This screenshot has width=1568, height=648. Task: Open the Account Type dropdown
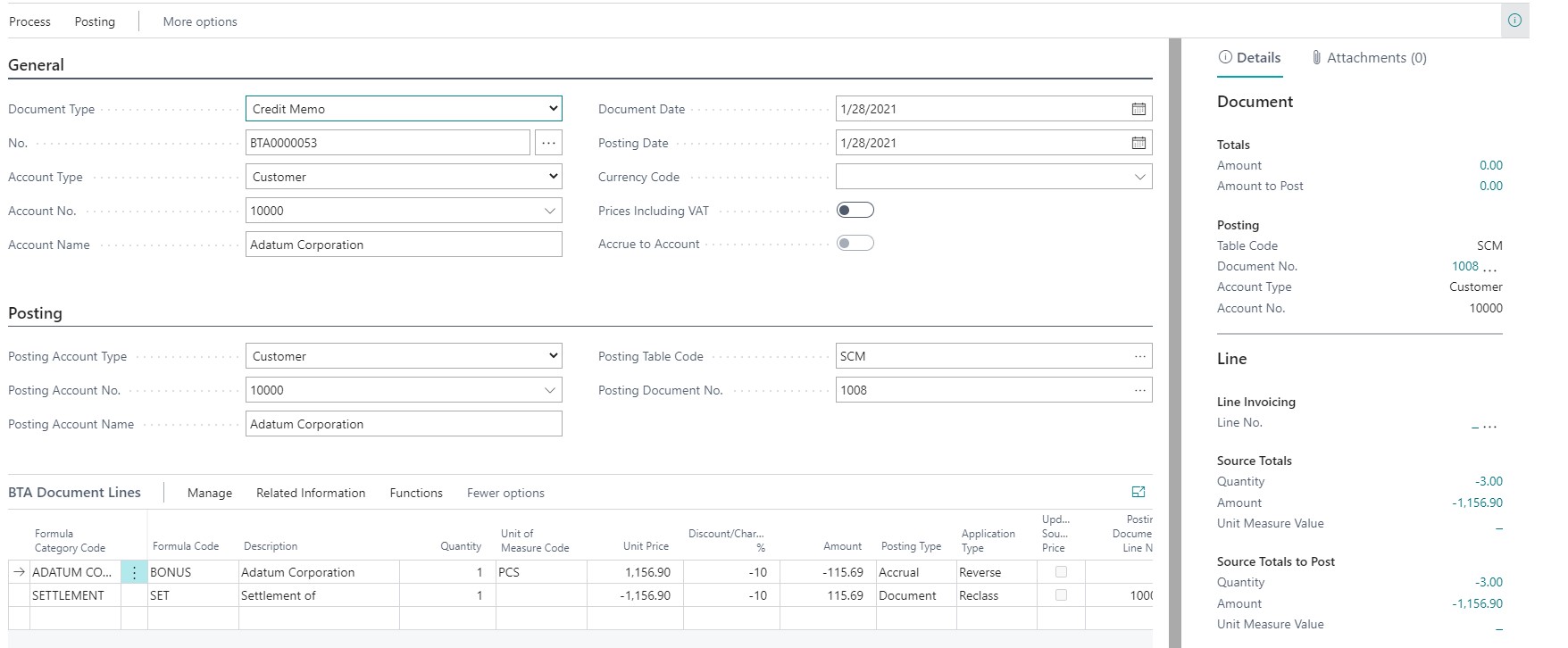[x=404, y=177]
